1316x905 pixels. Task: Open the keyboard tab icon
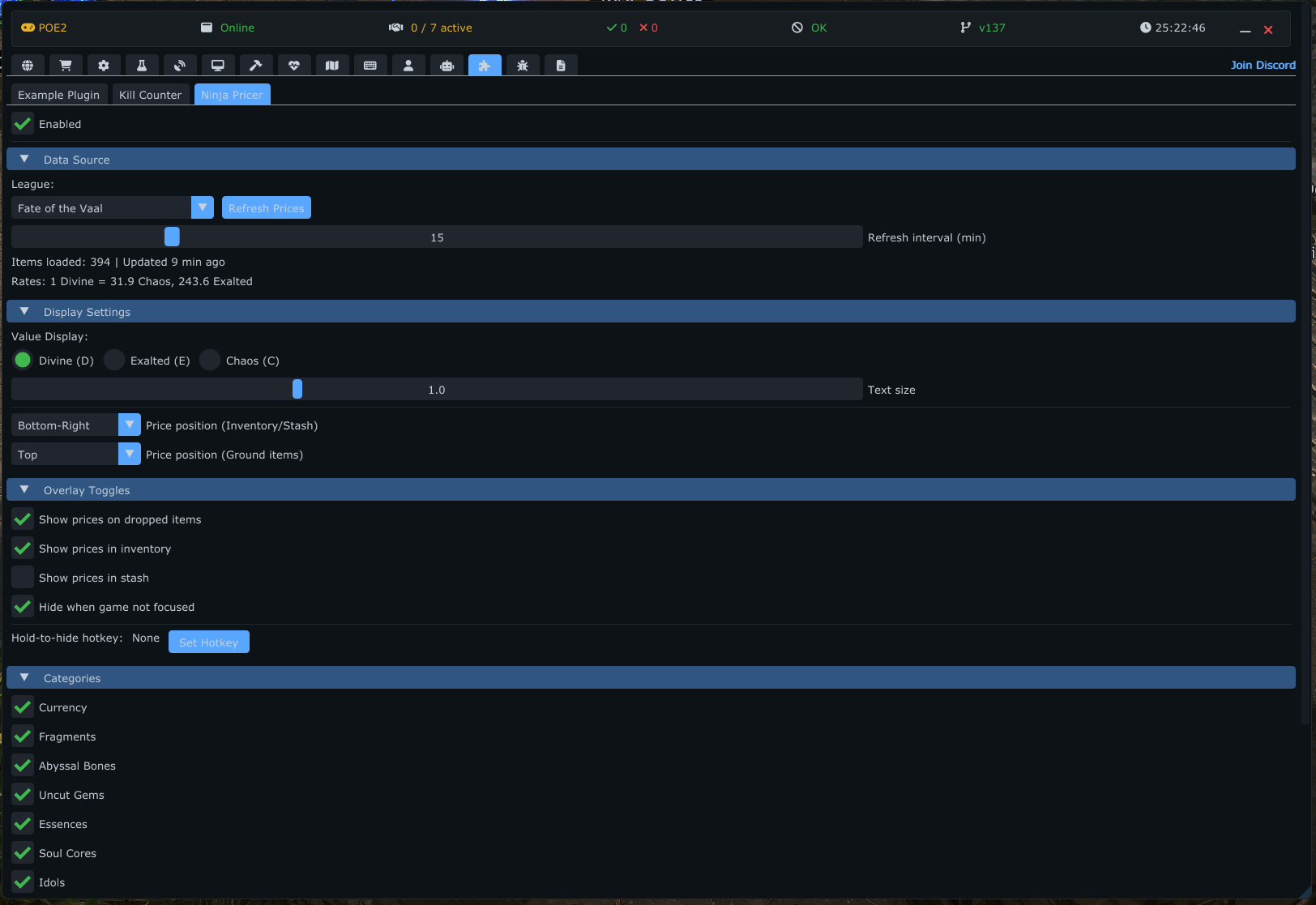coord(370,66)
